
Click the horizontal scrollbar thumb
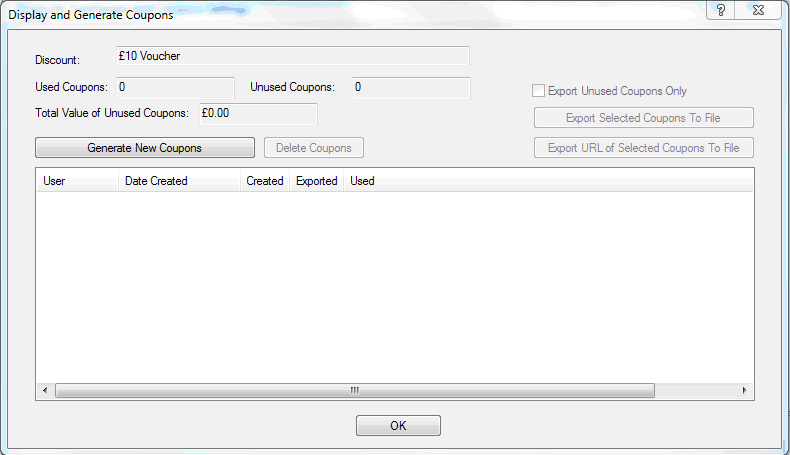tap(355, 391)
